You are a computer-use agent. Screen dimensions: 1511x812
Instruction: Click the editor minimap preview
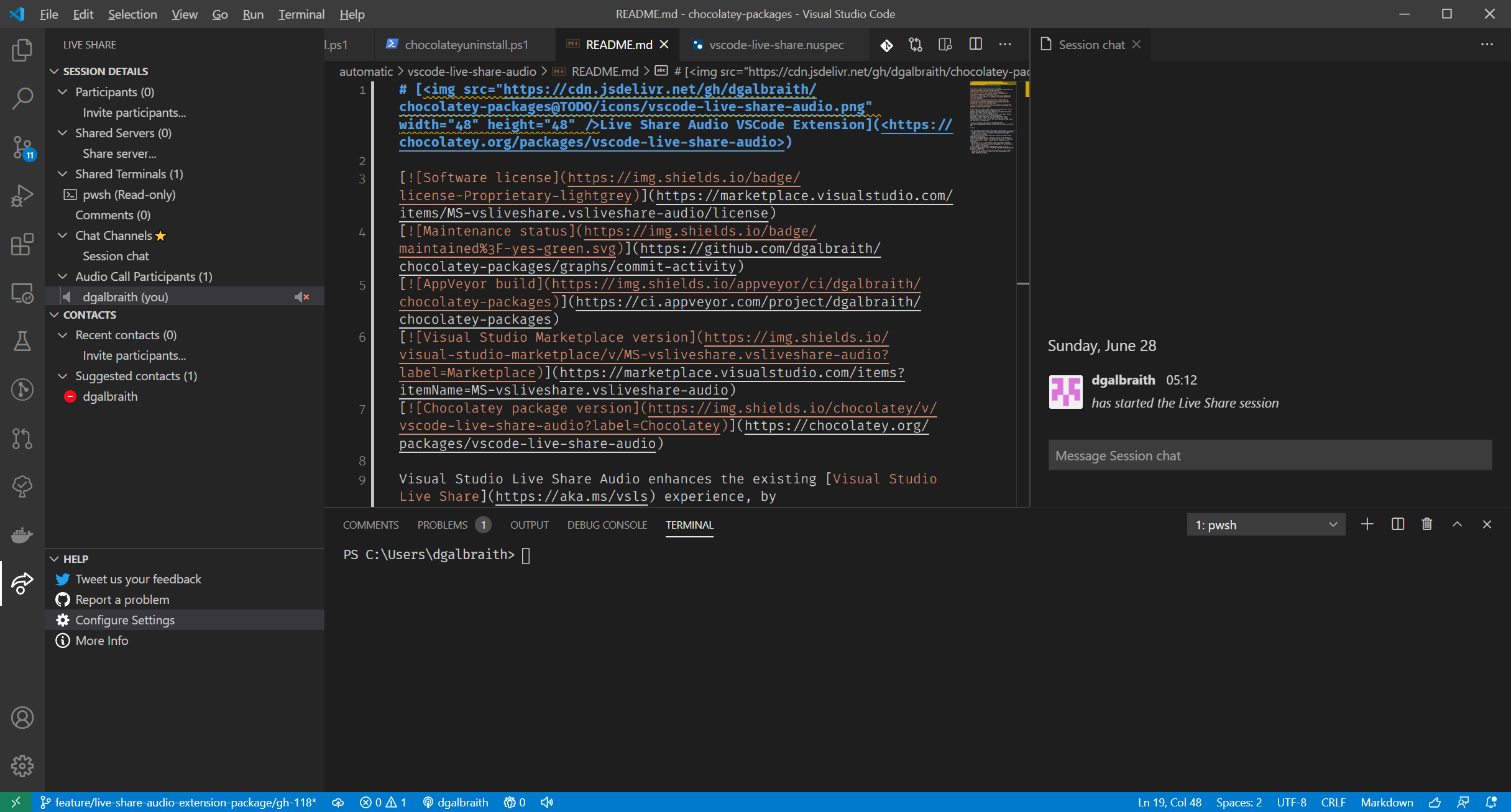992,117
